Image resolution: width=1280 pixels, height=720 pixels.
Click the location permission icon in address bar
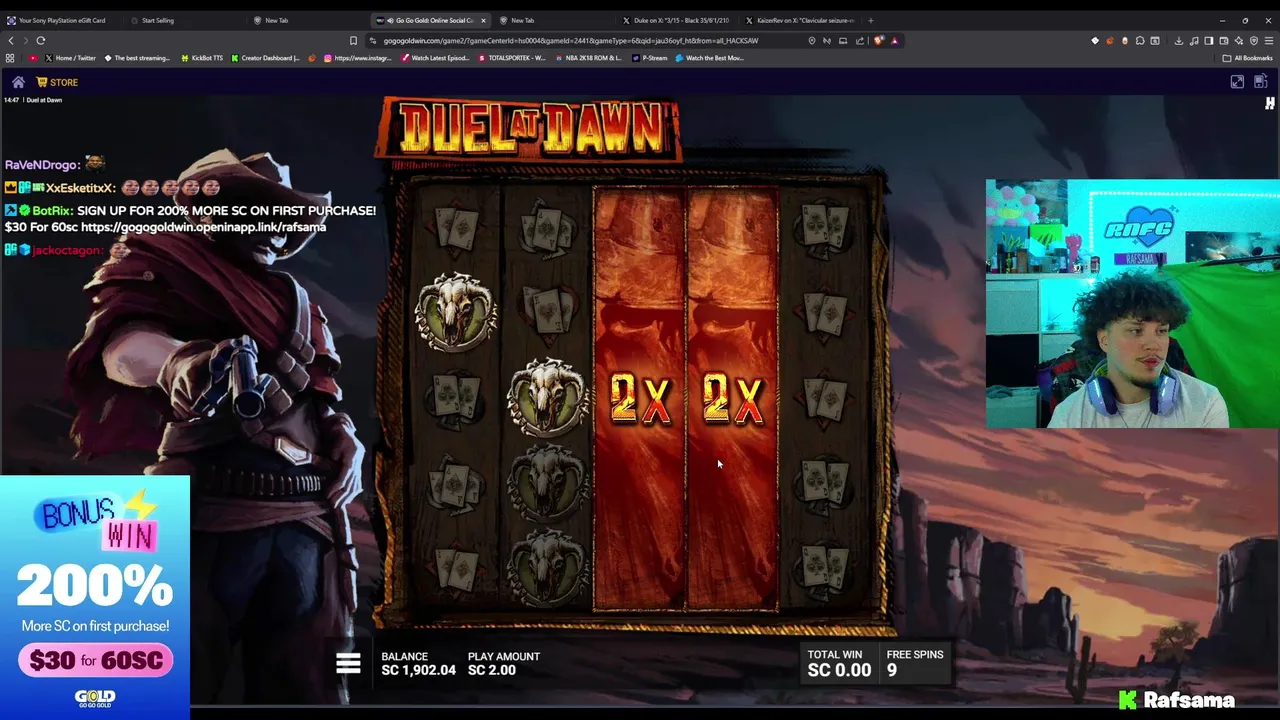(812, 41)
